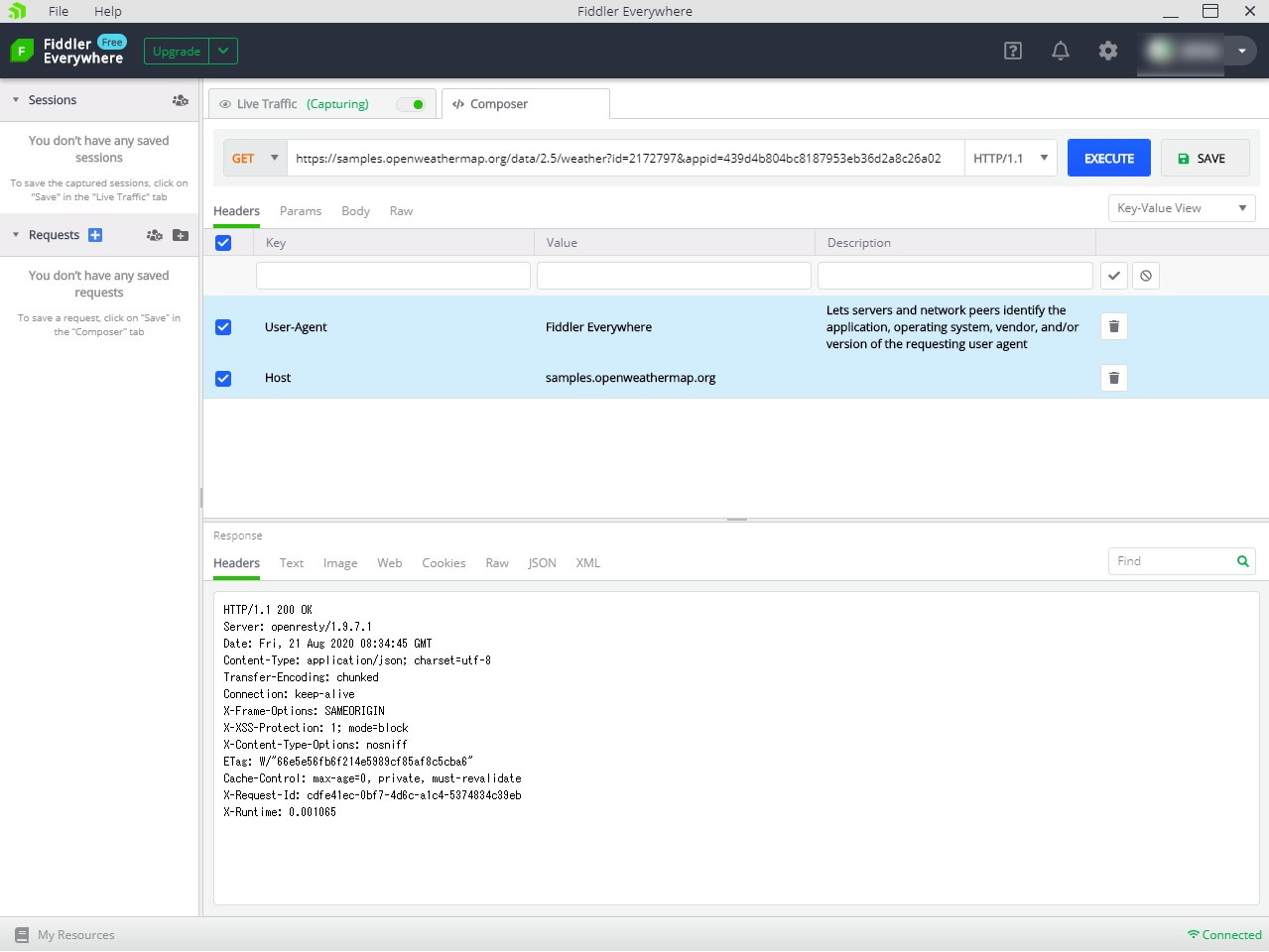Switch to request Params tab
Image resolution: width=1269 pixels, height=952 pixels.
[x=301, y=211]
